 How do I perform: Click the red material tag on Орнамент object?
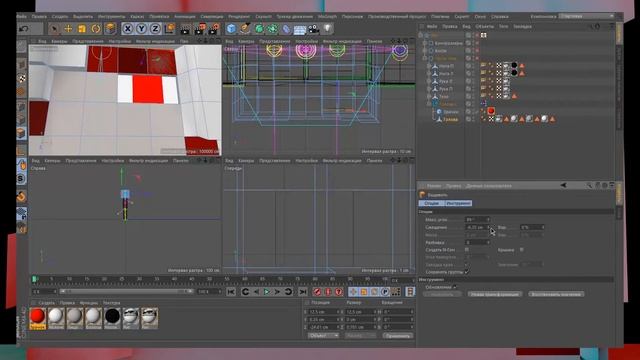(x=491, y=111)
